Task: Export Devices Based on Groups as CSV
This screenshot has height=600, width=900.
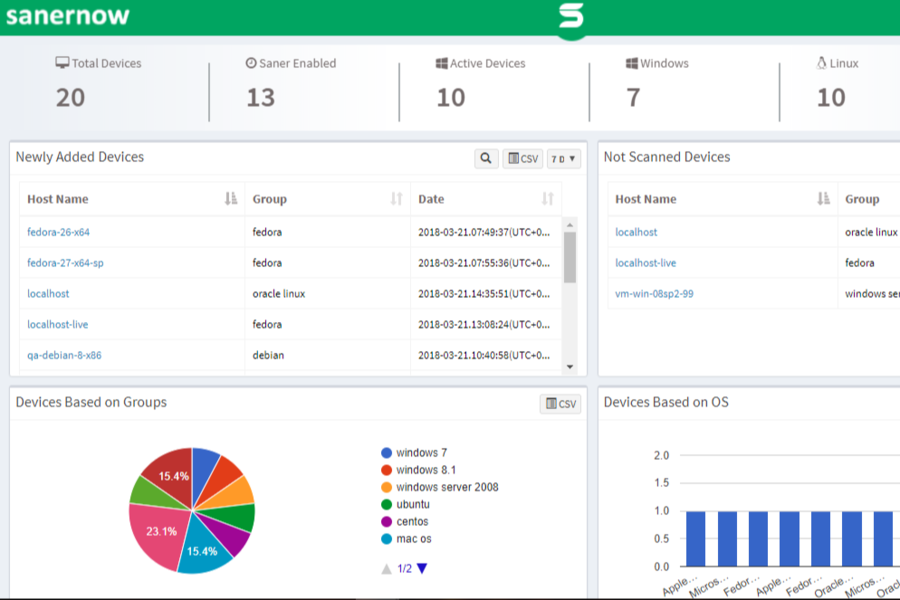Action: point(561,404)
